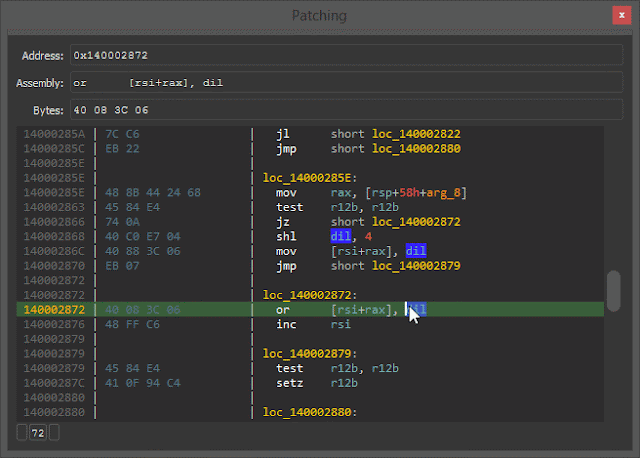This screenshot has height=458, width=640.
Task: Close the Patching dialog
Action: 621,16
